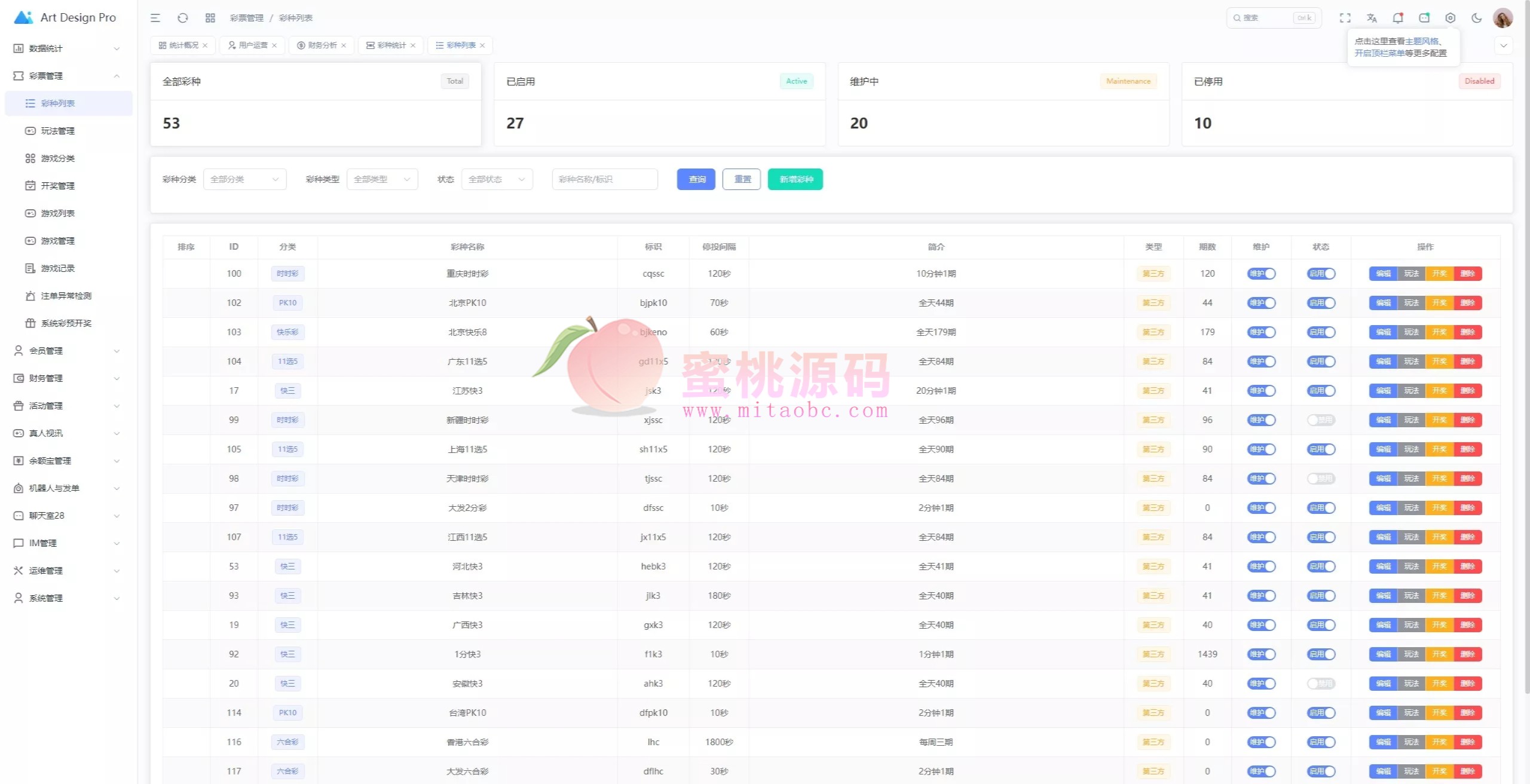Open the notifications bell icon

[x=1398, y=18]
